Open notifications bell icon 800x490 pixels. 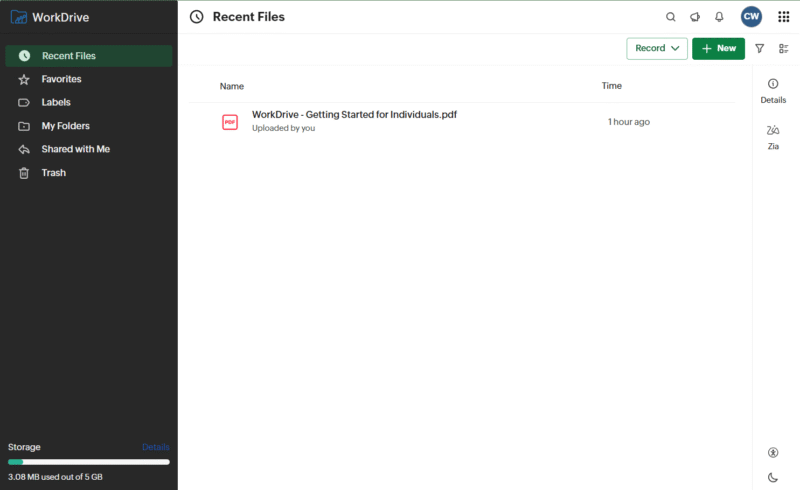[x=719, y=17]
